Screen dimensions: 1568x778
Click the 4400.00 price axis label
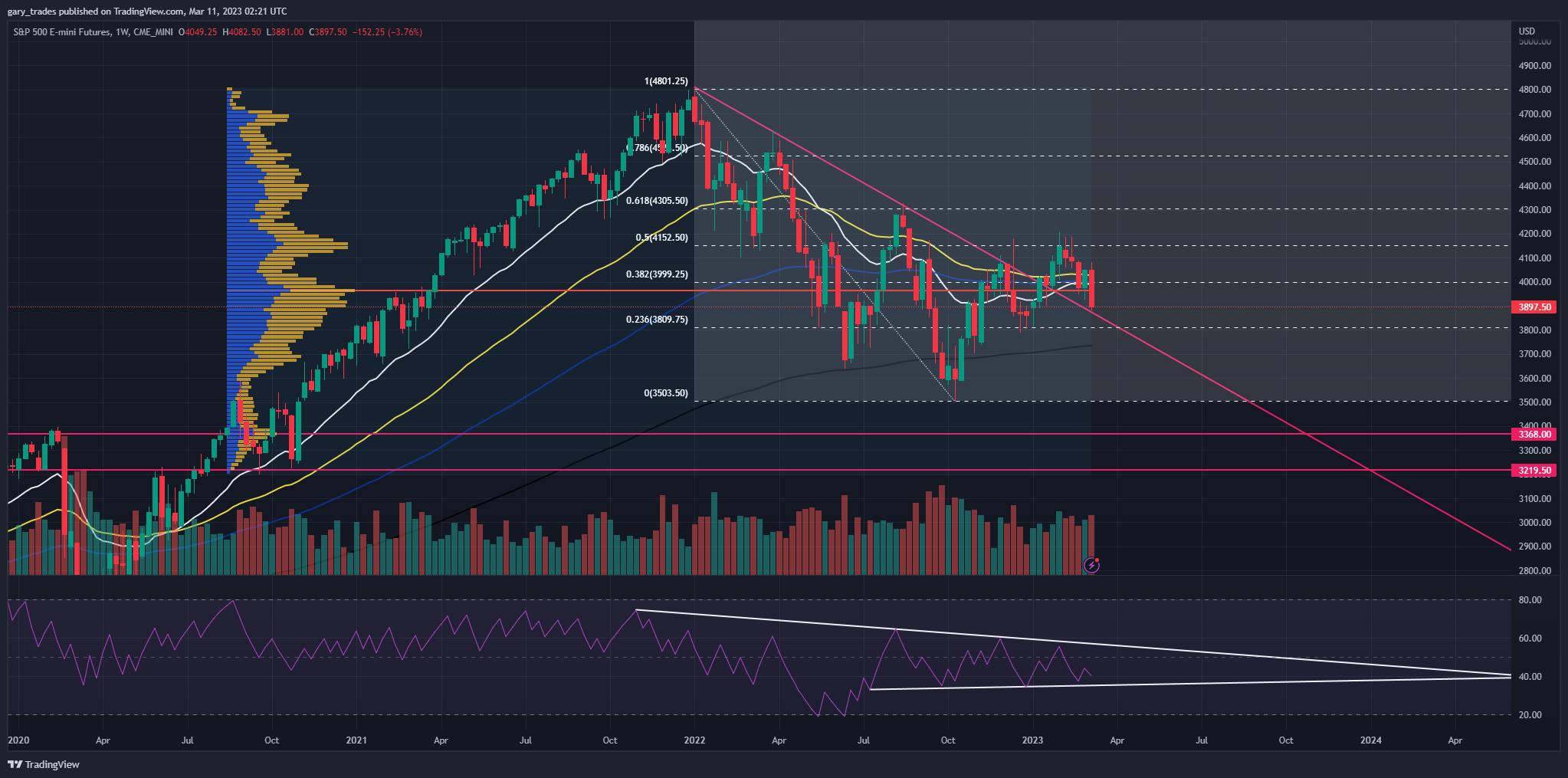(x=1535, y=186)
